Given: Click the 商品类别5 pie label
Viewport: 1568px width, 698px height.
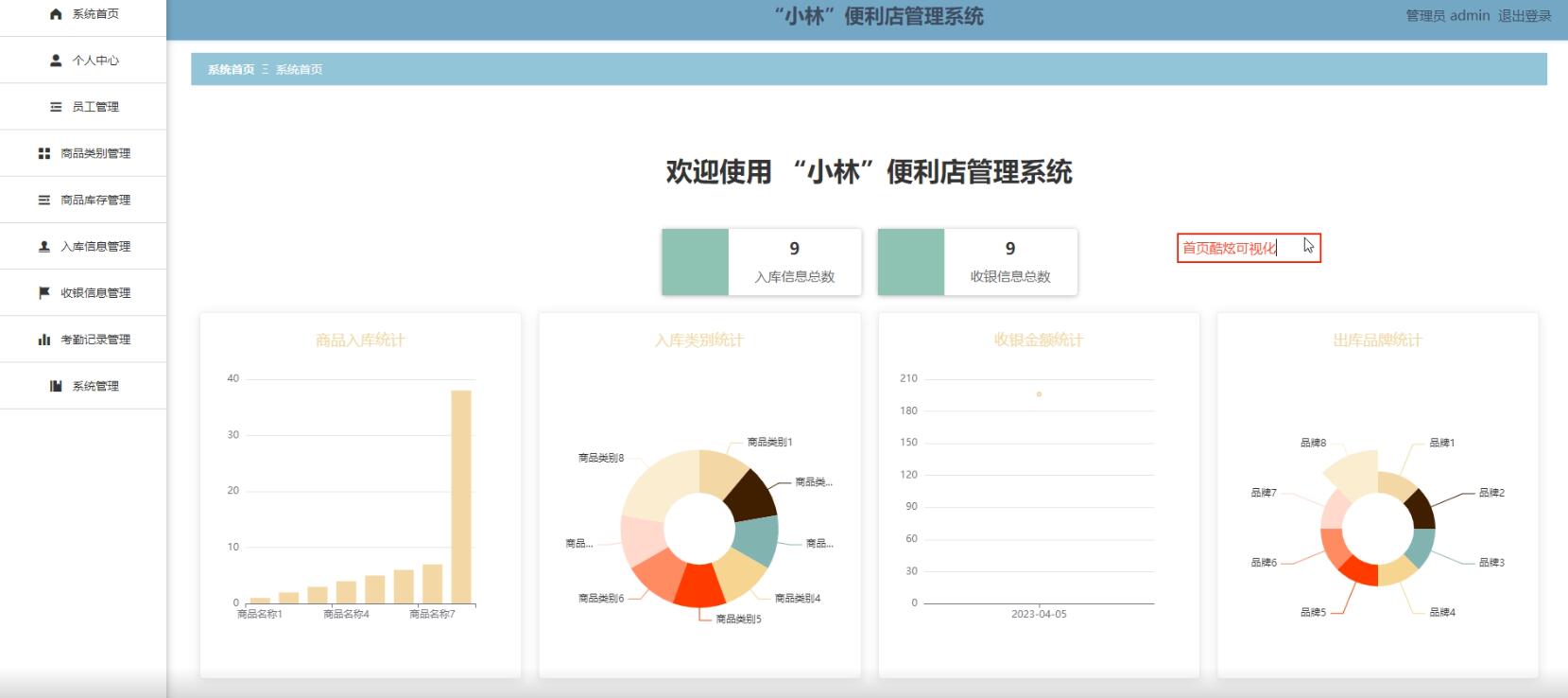Looking at the screenshot, I should coord(738,619).
